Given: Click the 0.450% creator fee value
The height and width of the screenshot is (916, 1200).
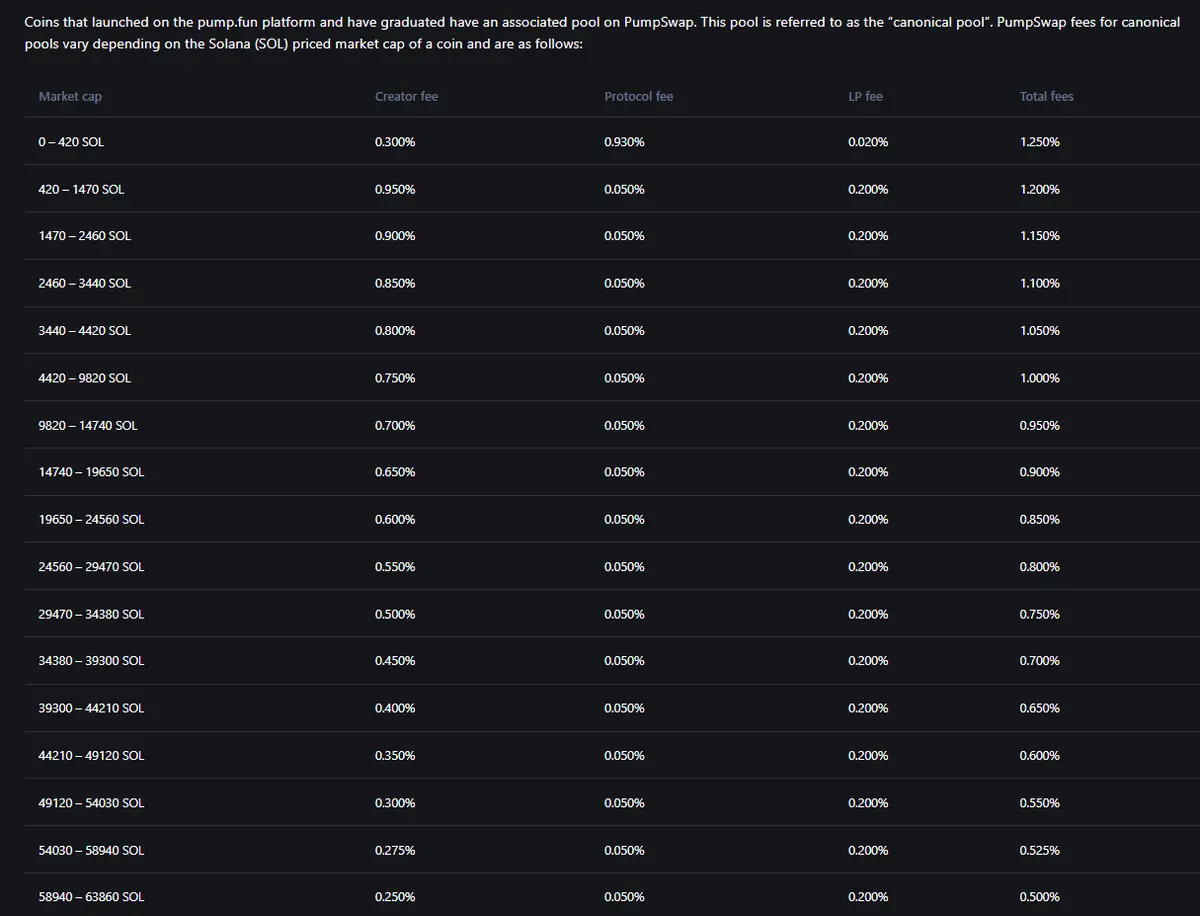Looking at the screenshot, I should (x=395, y=660).
